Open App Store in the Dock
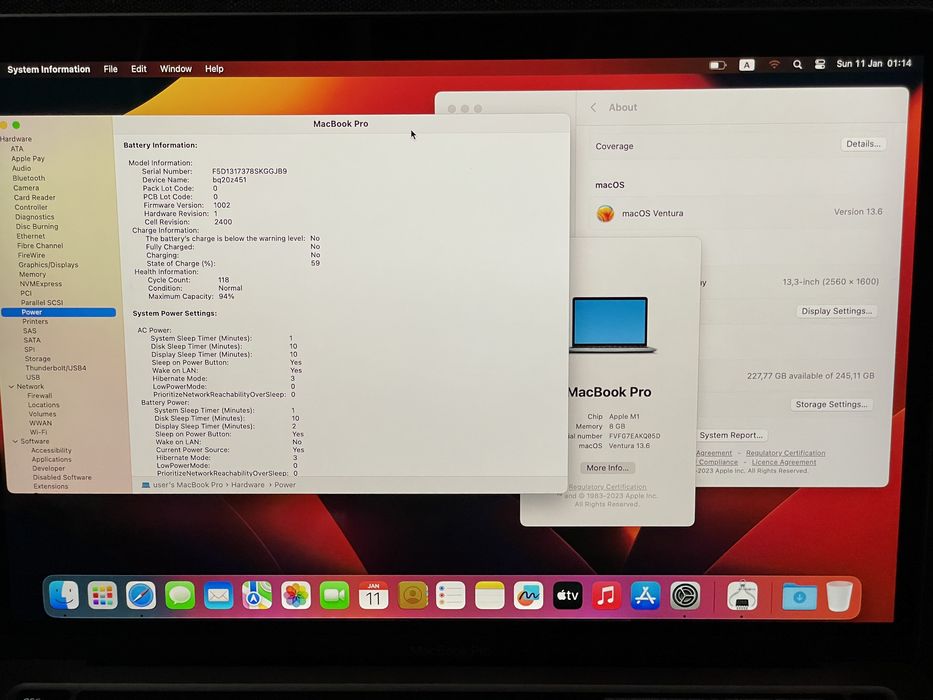This screenshot has height=700, width=933. tap(646, 595)
